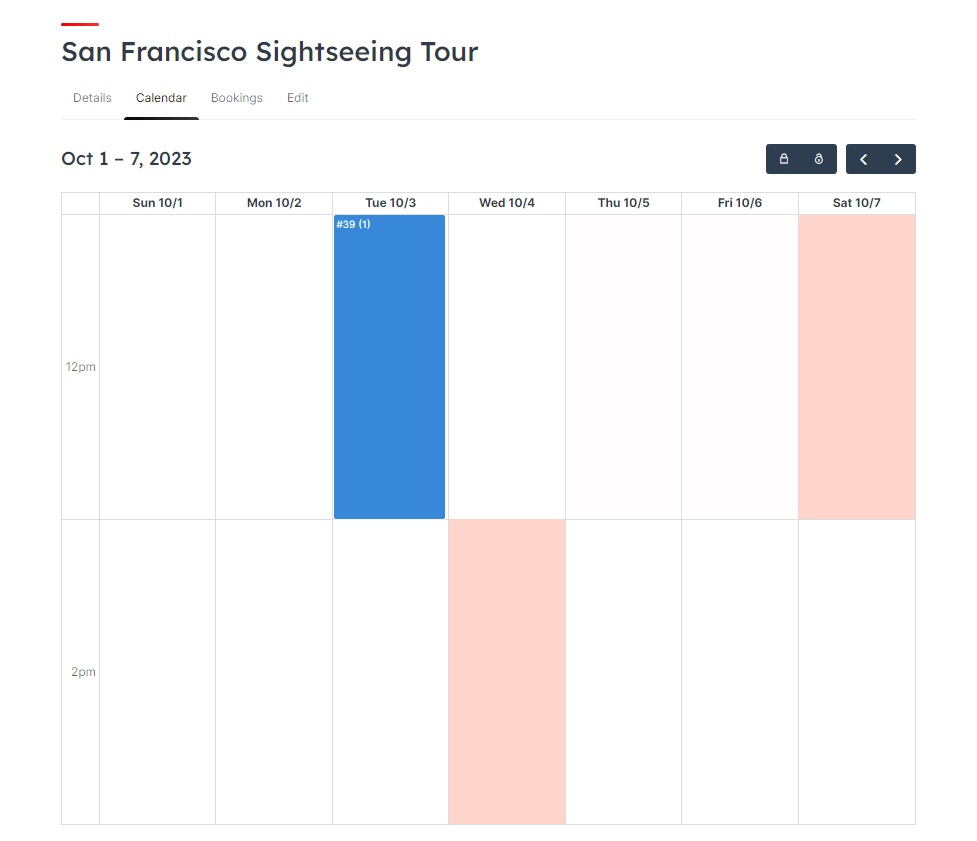Switch to the Bookings tab
Image resolution: width=977 pixels, height=841 pixels.
coord(237,98)
